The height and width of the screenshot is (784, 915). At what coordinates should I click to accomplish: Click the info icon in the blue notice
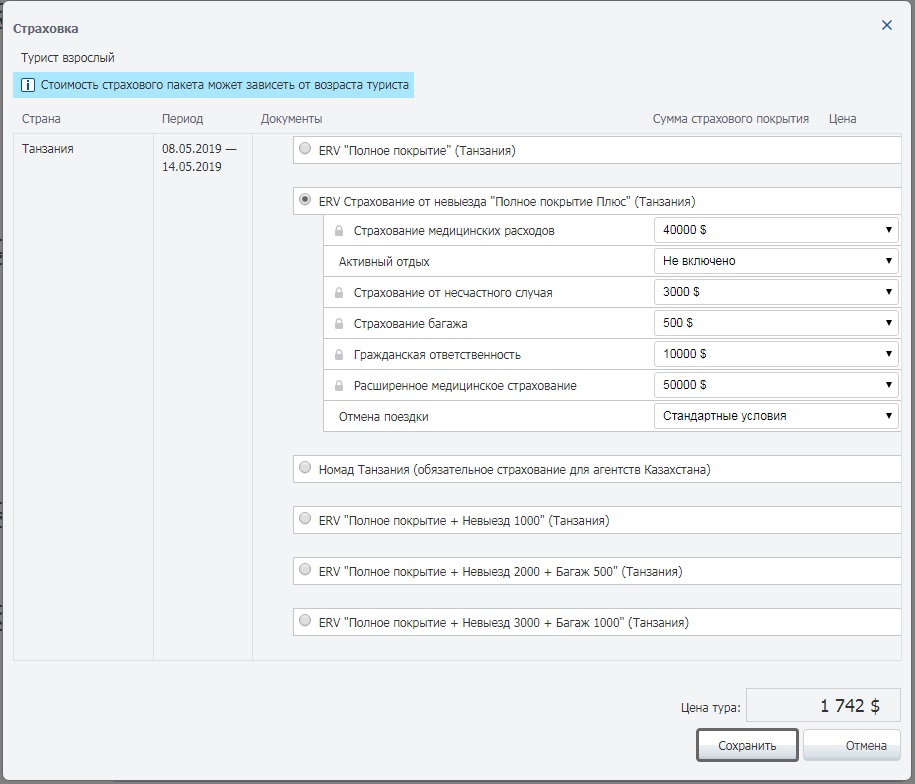(28, 85)
